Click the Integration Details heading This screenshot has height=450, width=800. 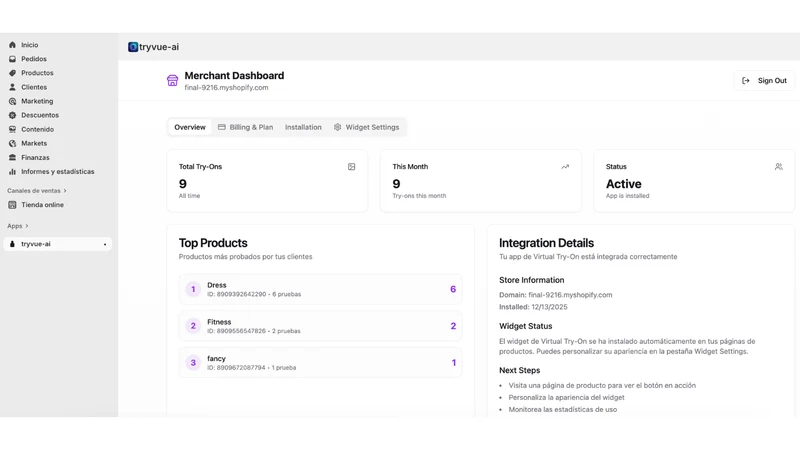coord(546,243)
